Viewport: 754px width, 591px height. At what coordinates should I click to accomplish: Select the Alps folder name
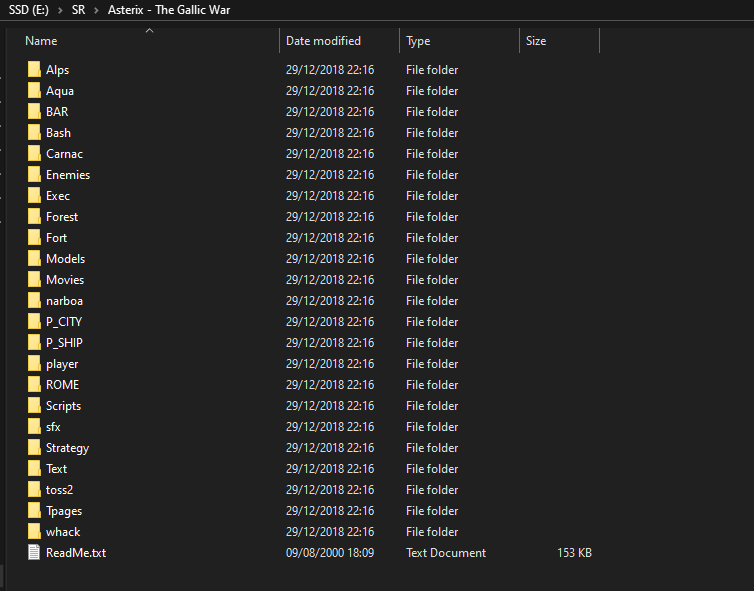tap(57, 70)
